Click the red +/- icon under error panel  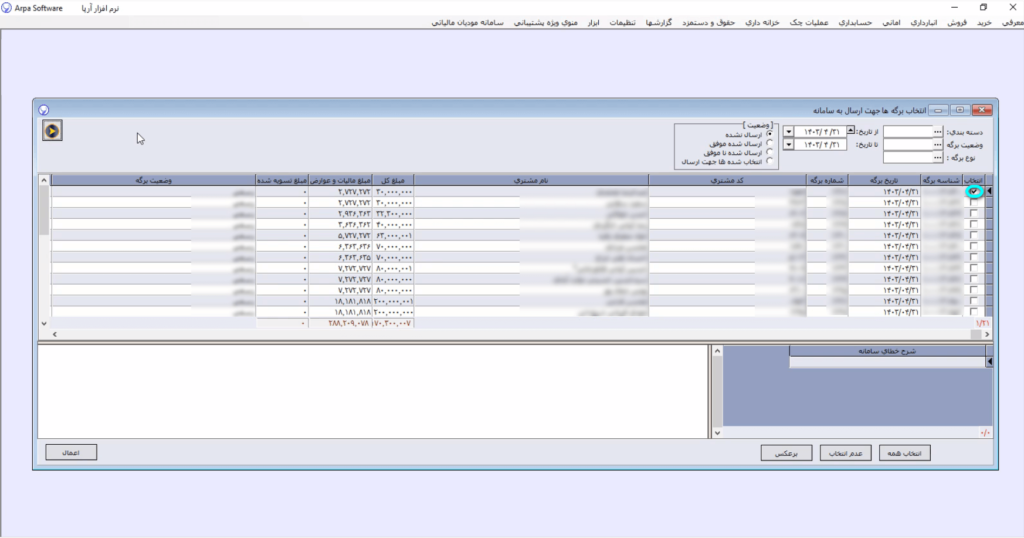[x=985, y=433]
